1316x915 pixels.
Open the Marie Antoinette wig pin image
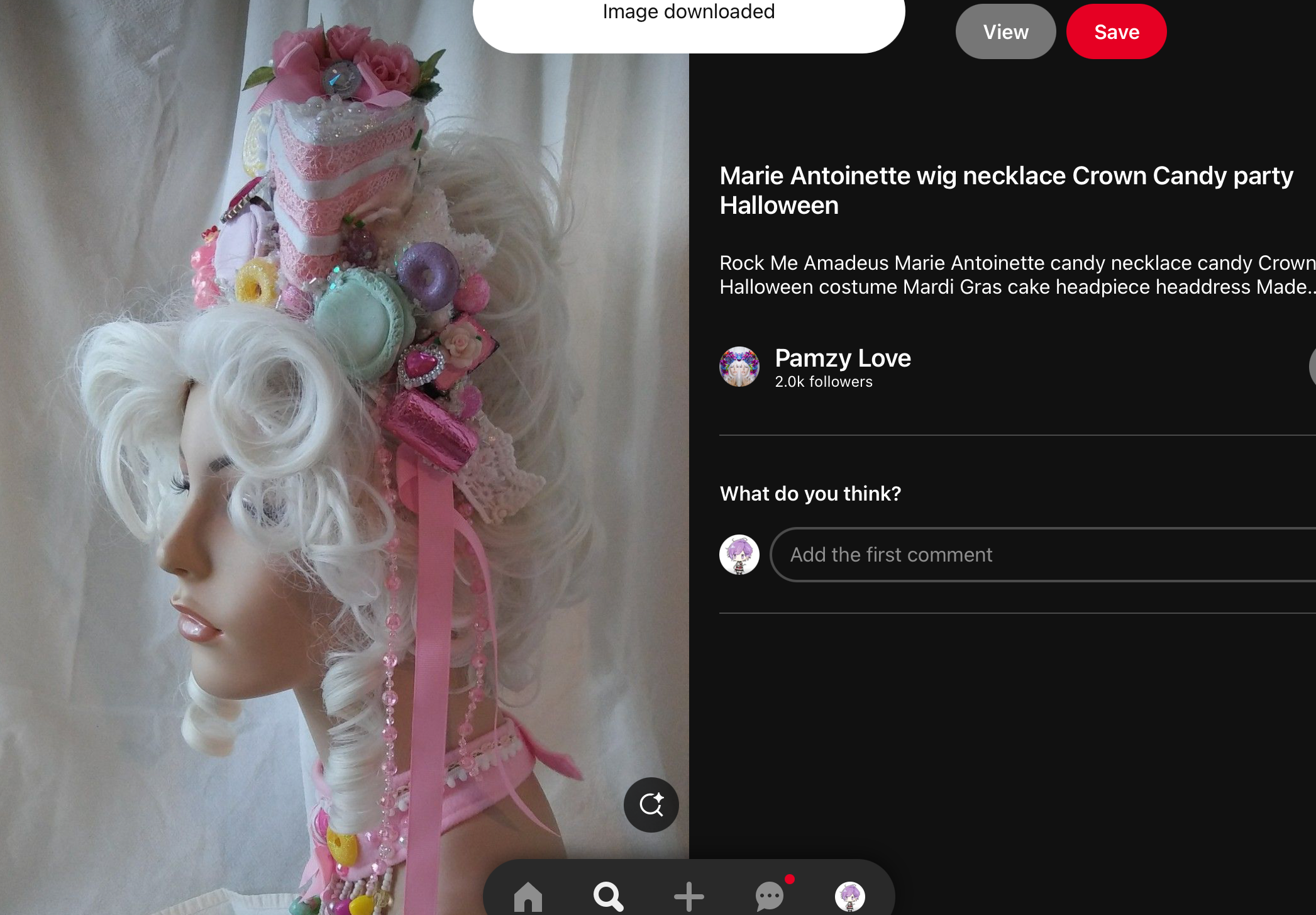[345, 457]
